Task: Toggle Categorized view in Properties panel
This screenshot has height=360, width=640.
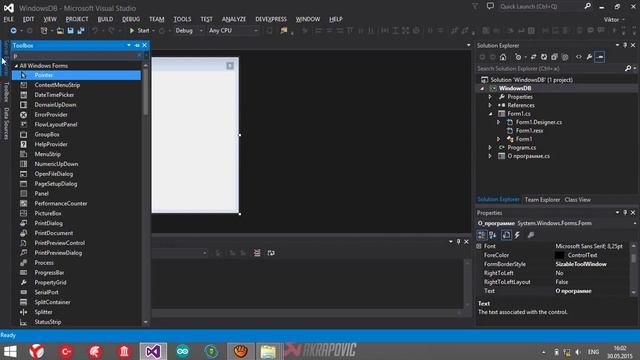Action: point(482,235)
